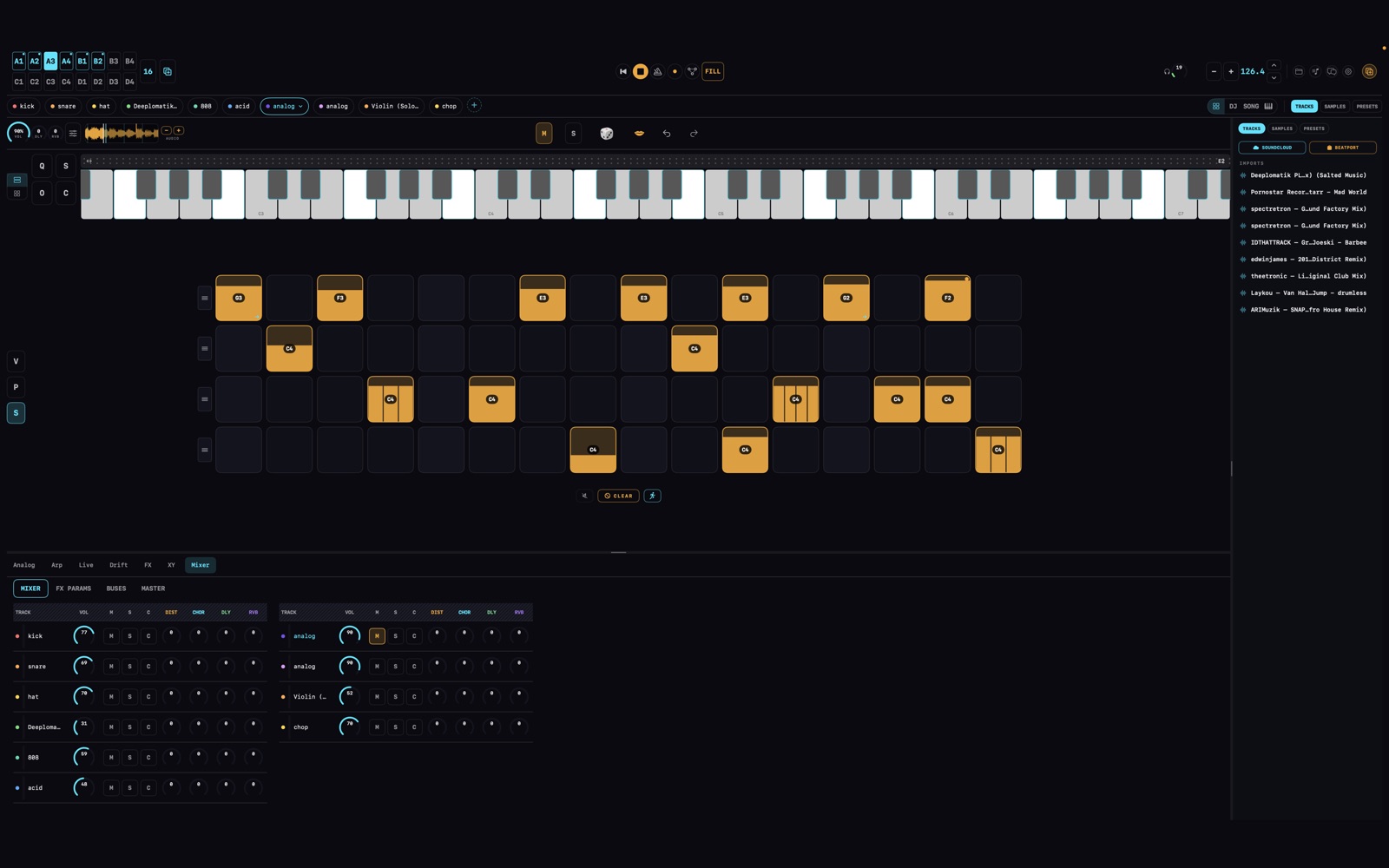Open the project folder icon in top bar

pos(1299,72)
